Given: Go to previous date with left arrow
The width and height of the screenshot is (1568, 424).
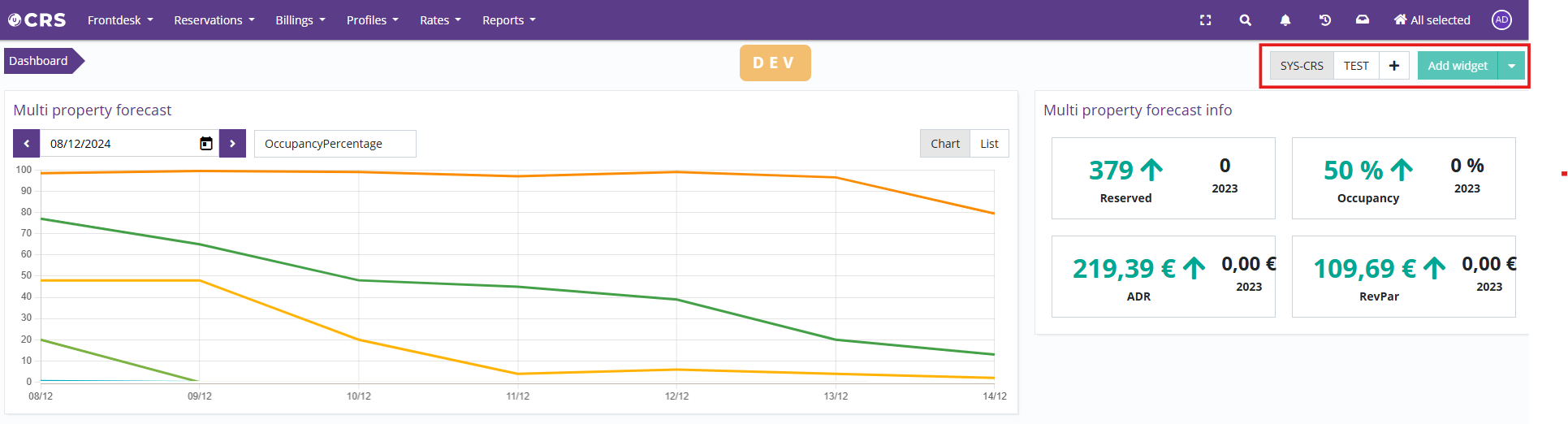Looking at the screenshot, I should (x=27, y=144).
